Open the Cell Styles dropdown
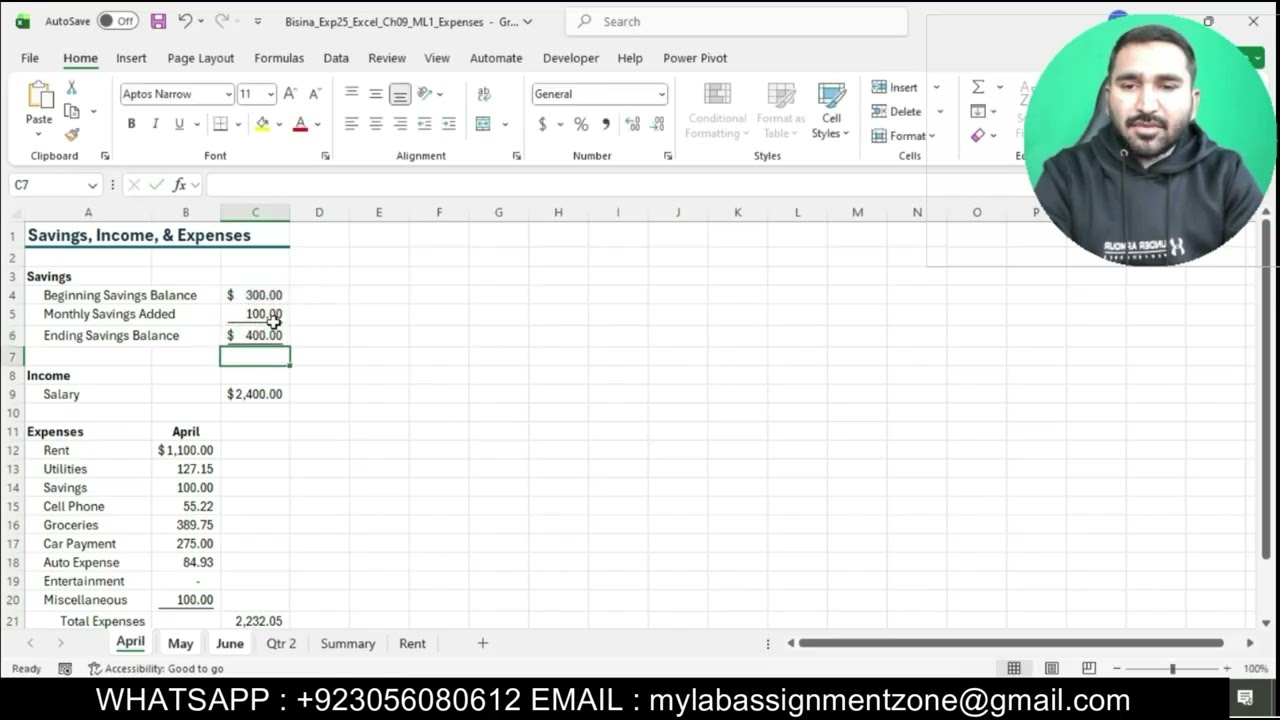Viewport: 1280px width, 720px height. [831, 111]
